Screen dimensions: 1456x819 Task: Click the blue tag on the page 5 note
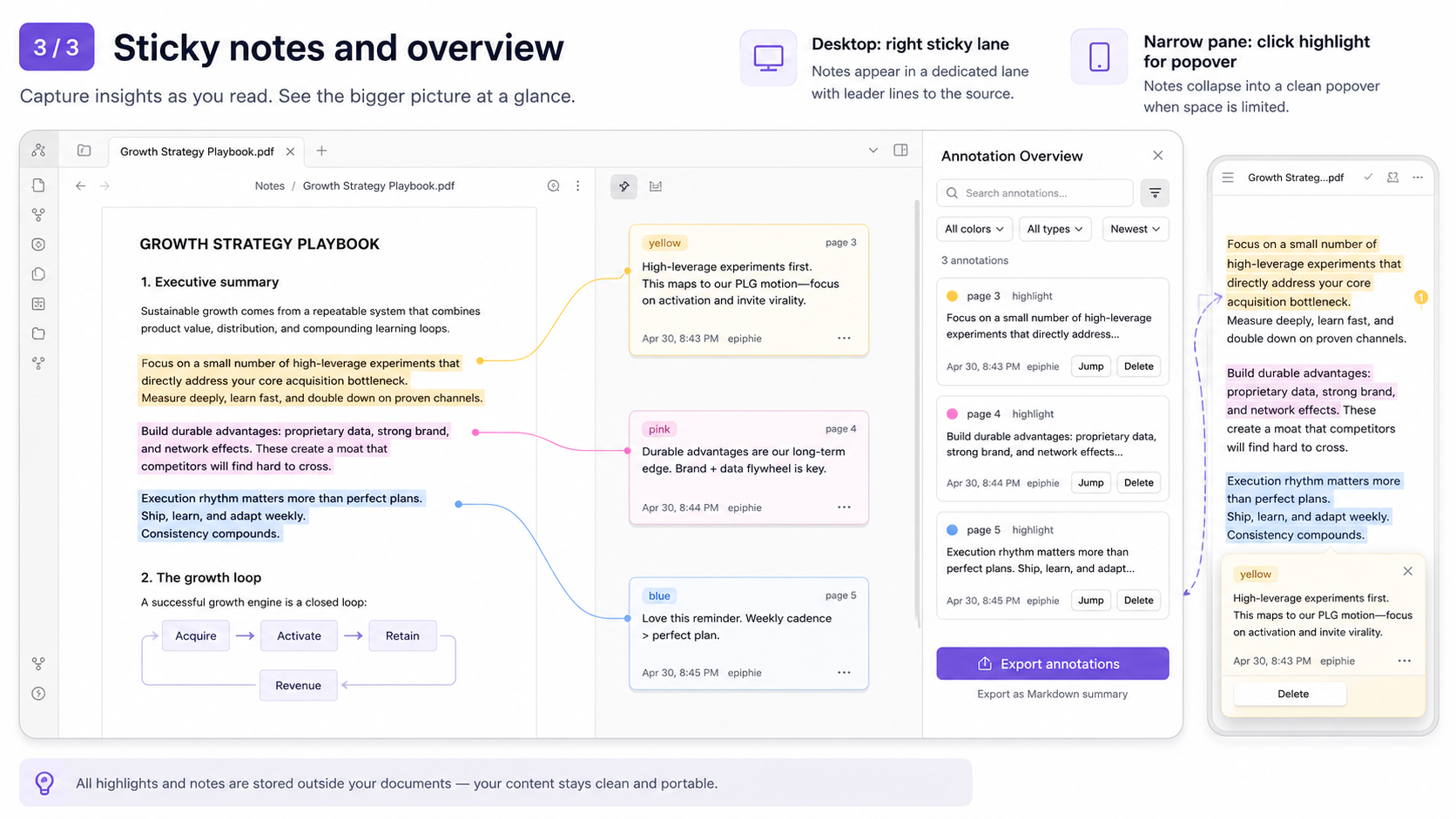coord(659,596)
